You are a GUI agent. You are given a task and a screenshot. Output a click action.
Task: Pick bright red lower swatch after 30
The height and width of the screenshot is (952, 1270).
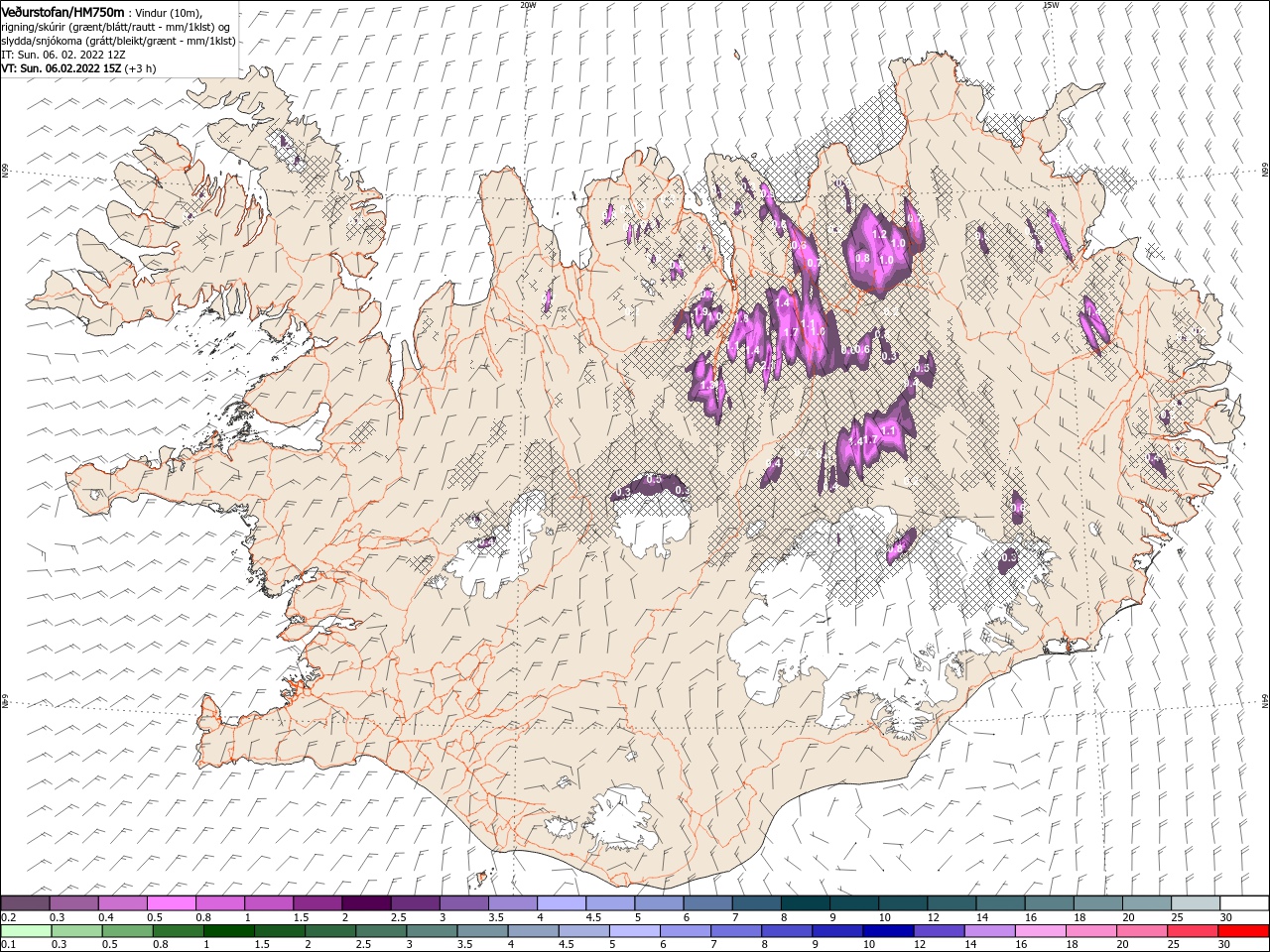tap(1243, 931)
